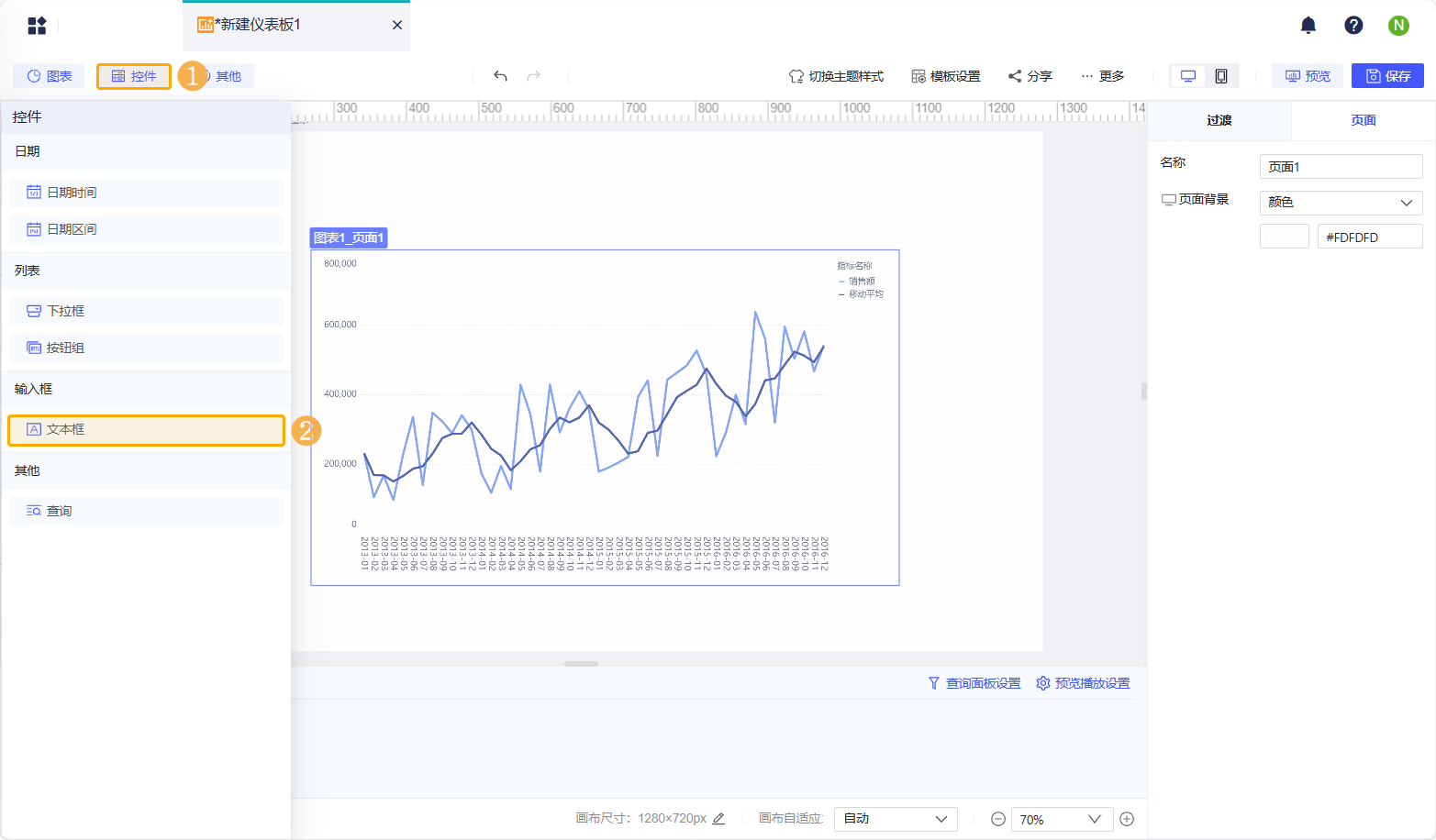
Task: Add 按钮组 button group control
Action: pyautogui.click(x=147, y=348)
